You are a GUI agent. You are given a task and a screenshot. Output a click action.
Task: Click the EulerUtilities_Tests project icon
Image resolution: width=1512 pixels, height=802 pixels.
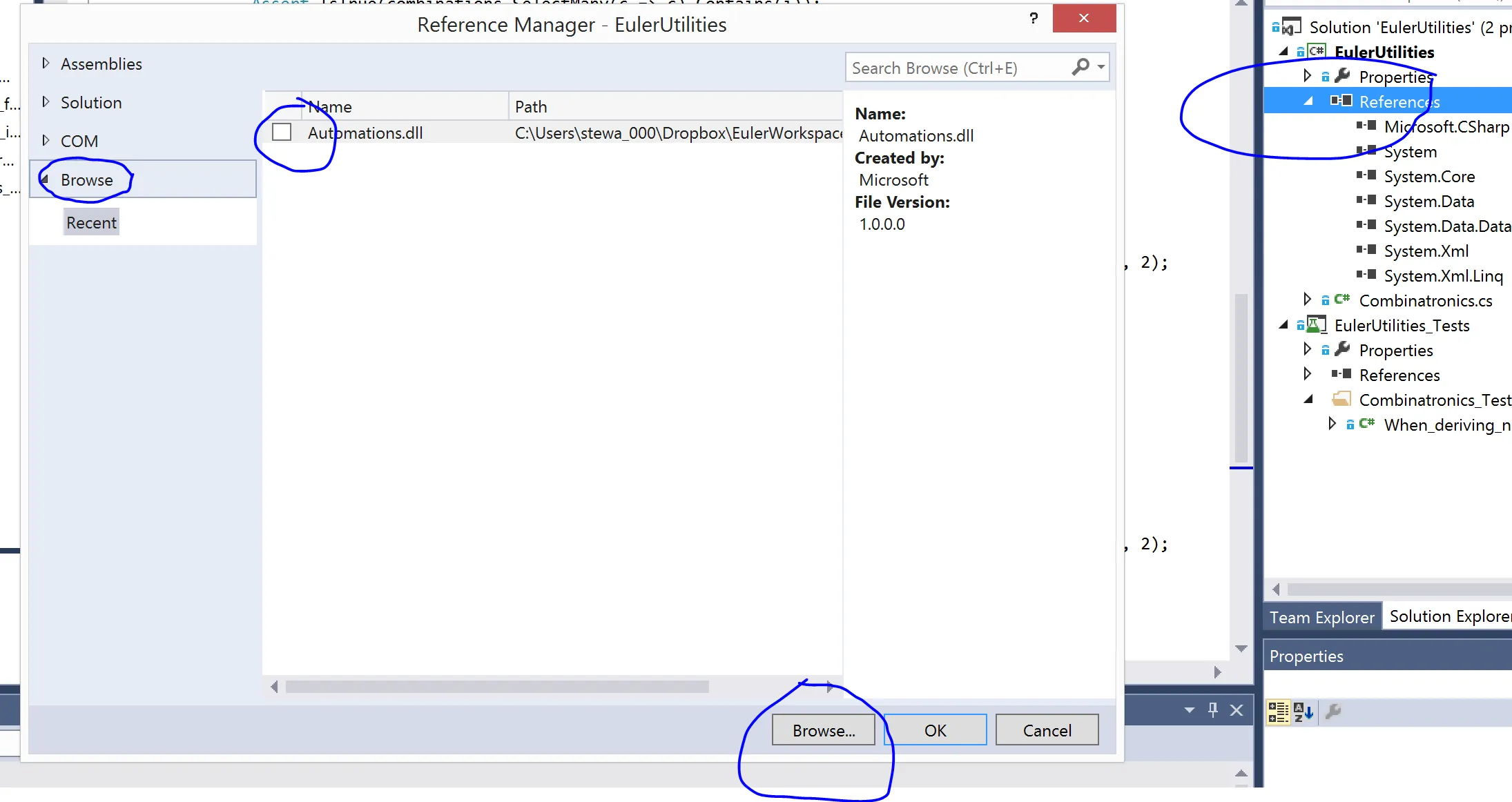click(x=1317, y=324)
